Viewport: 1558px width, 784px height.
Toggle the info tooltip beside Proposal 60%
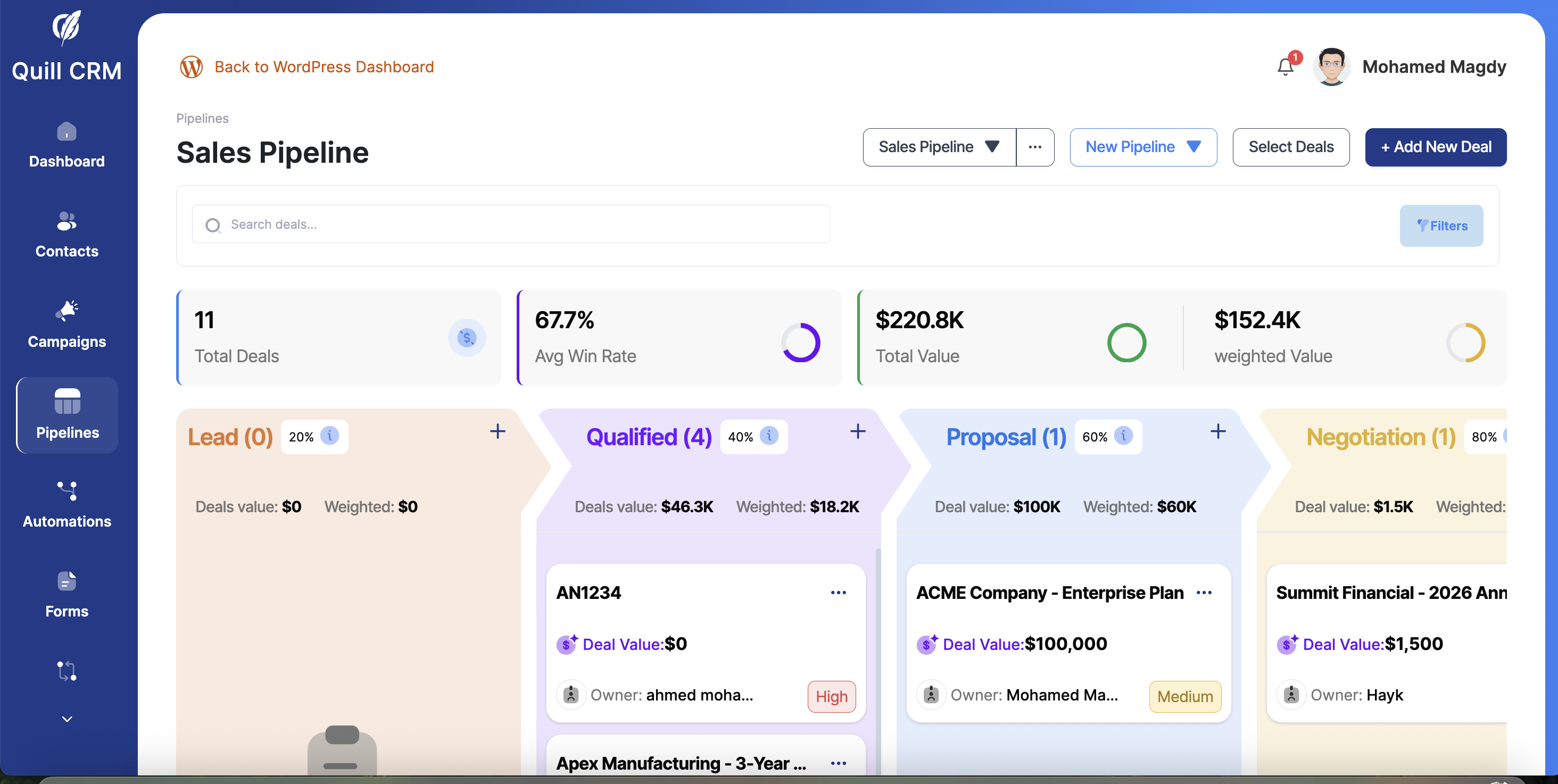tap(1123, 437)
